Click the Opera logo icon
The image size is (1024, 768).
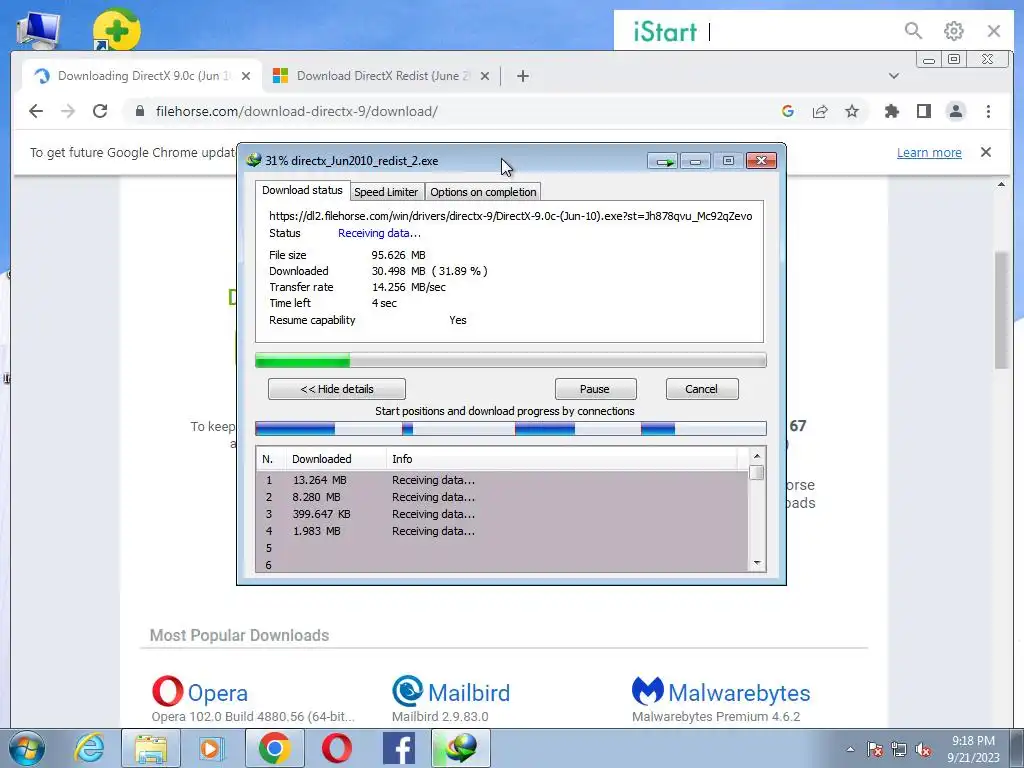point(167,691)
